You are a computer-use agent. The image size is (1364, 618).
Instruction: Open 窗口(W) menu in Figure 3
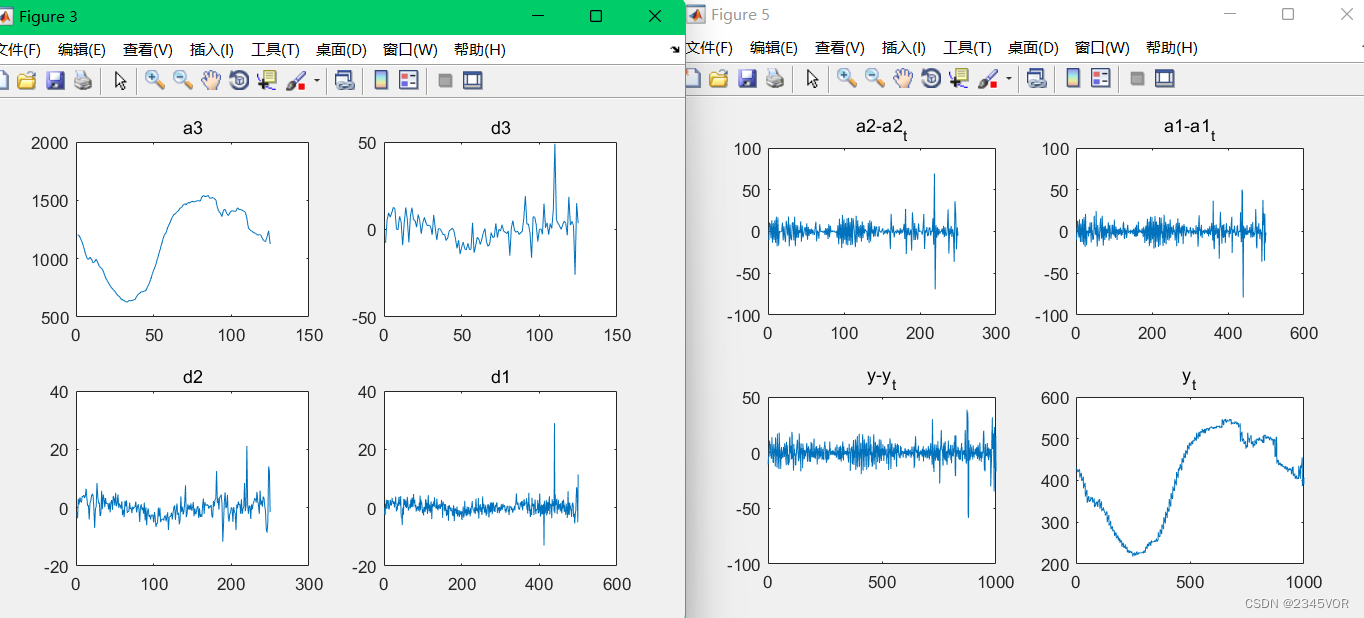click(410, 50)
